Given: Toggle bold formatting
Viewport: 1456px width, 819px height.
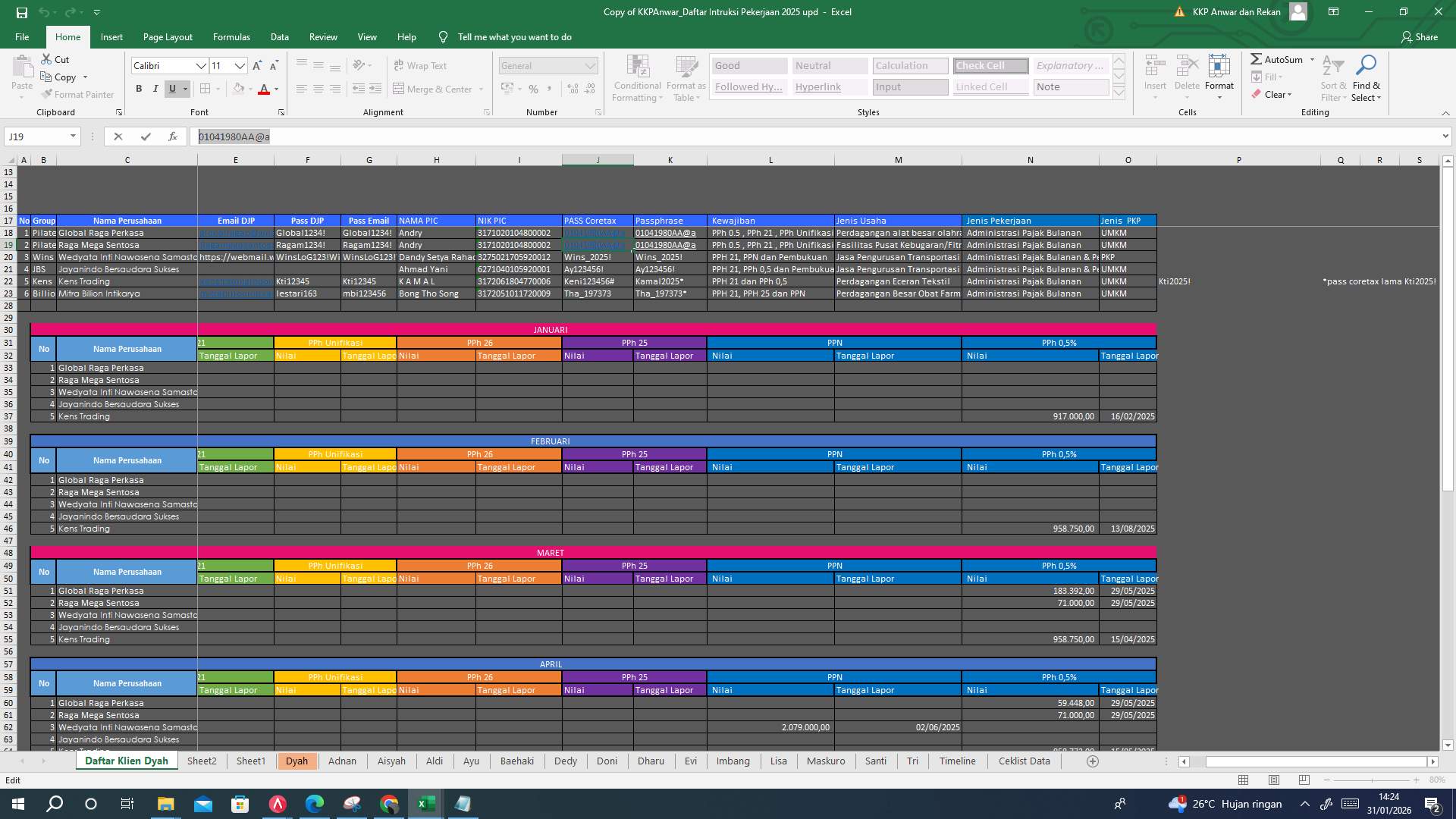Looking at the screenshot, I should point(139,89).
